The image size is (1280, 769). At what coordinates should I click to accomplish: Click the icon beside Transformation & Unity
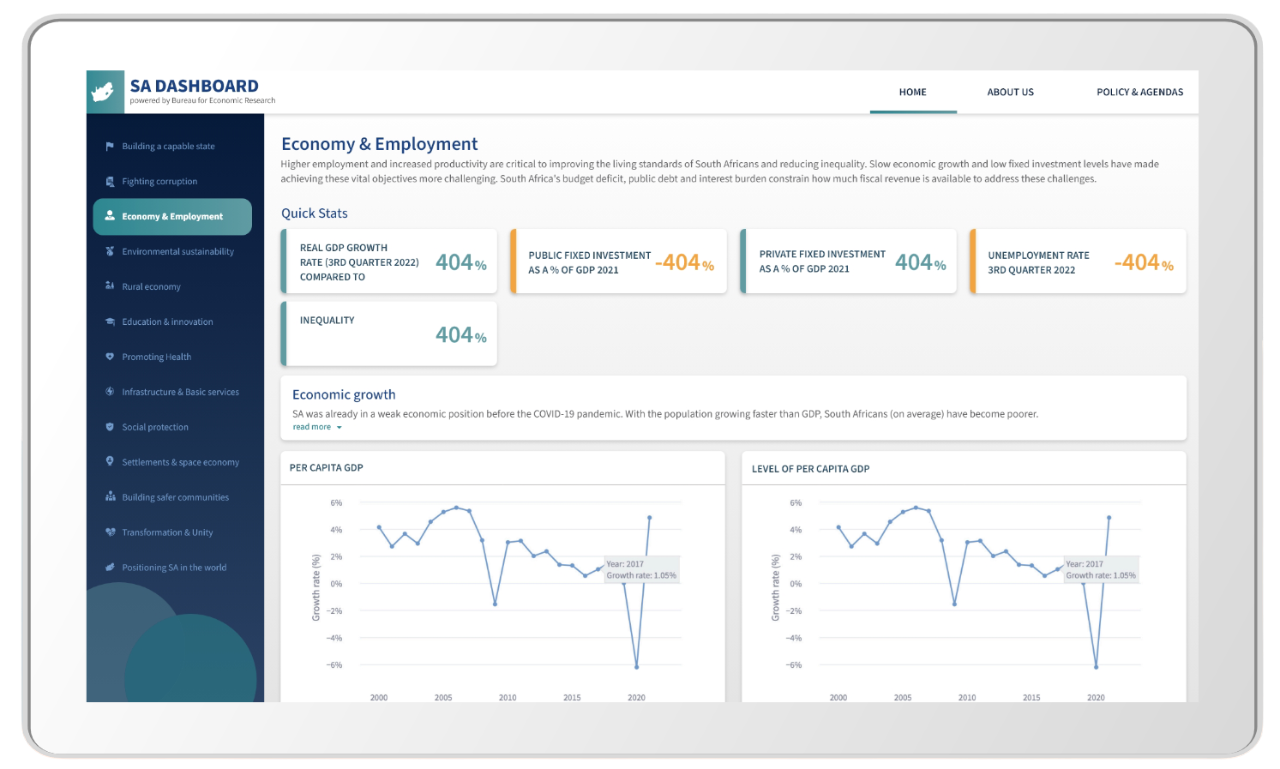click(x=110, y=532)
